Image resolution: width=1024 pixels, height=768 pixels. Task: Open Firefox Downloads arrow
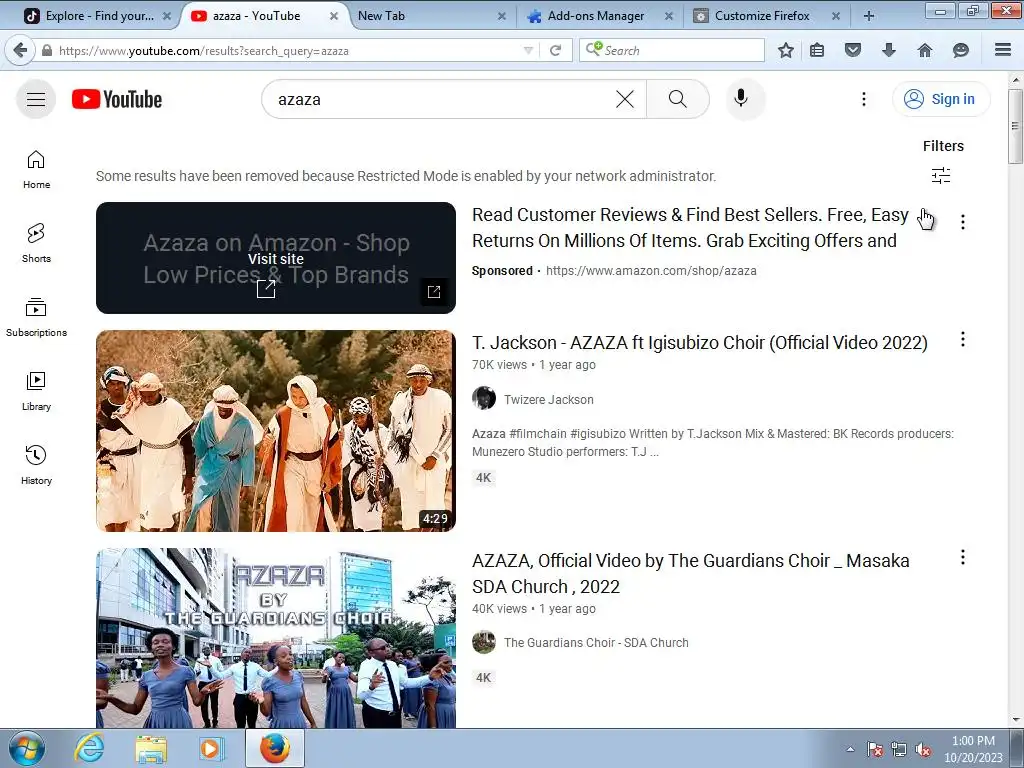click(x=889, y=50)
